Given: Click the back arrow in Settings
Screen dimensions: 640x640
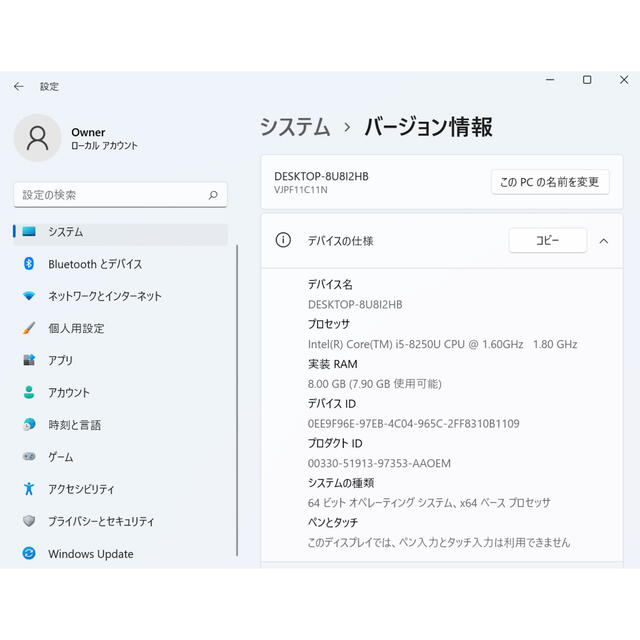Looking at the screenshot, I should (x=18, y=87).
